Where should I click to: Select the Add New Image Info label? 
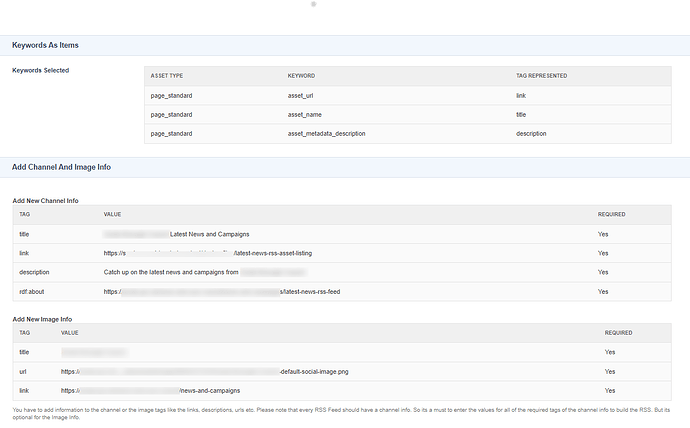pos(42,319)
